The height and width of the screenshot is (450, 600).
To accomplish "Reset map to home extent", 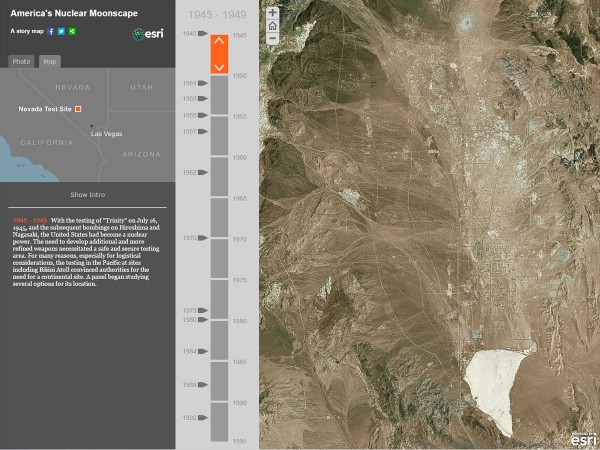I will [272, 26].
